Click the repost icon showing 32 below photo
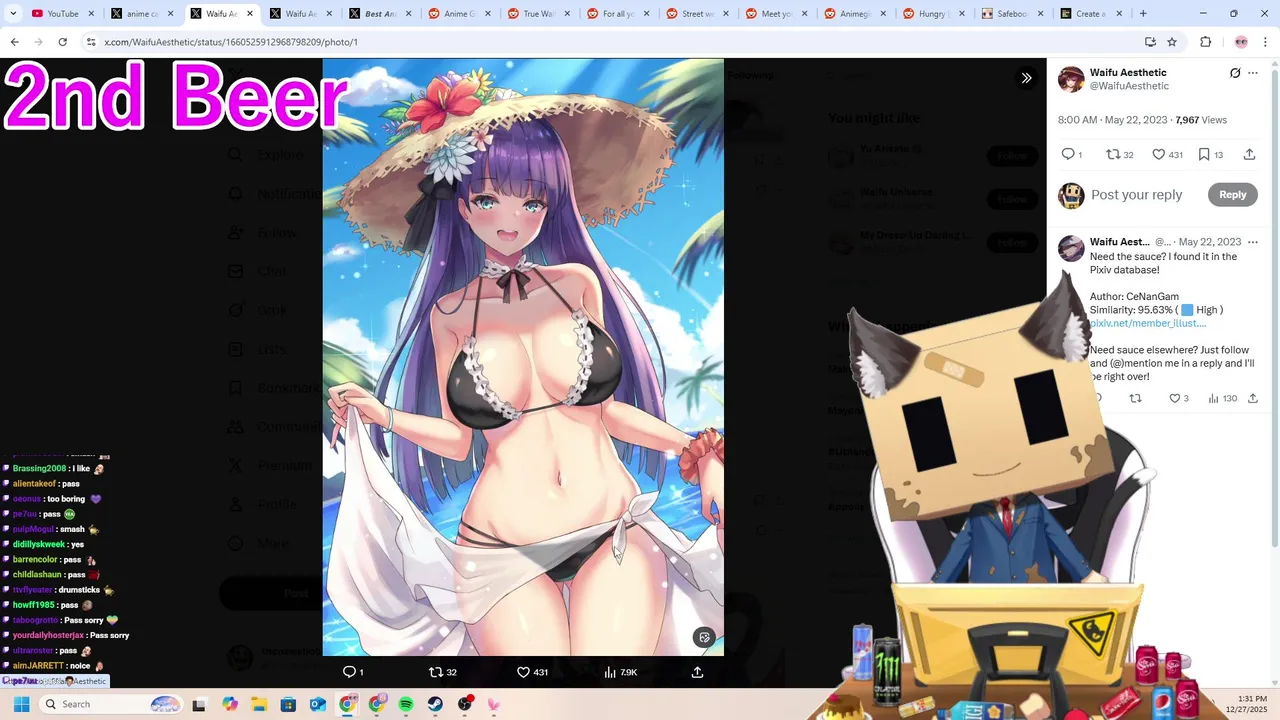Screen dimensions: 1280x720 click(x=435, y=672)
